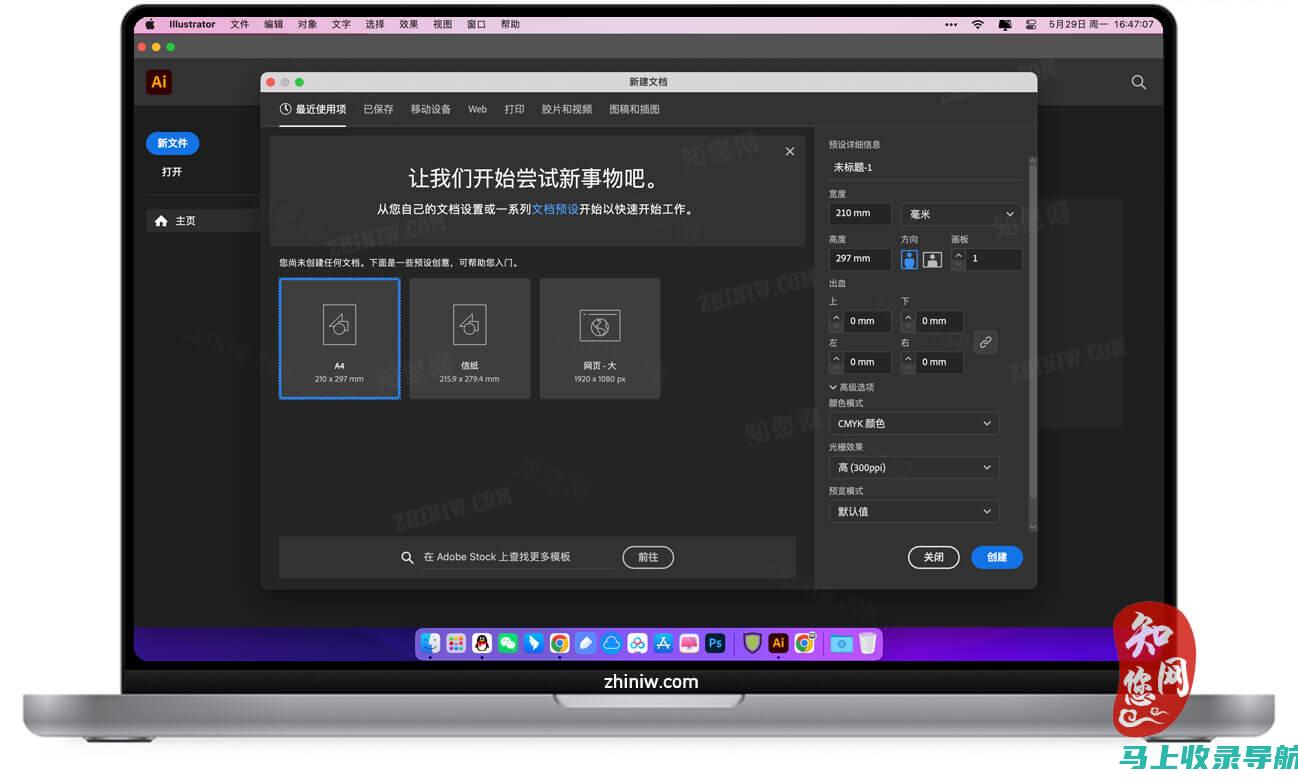Open Baidu Netdisk icon in dock

637,643
